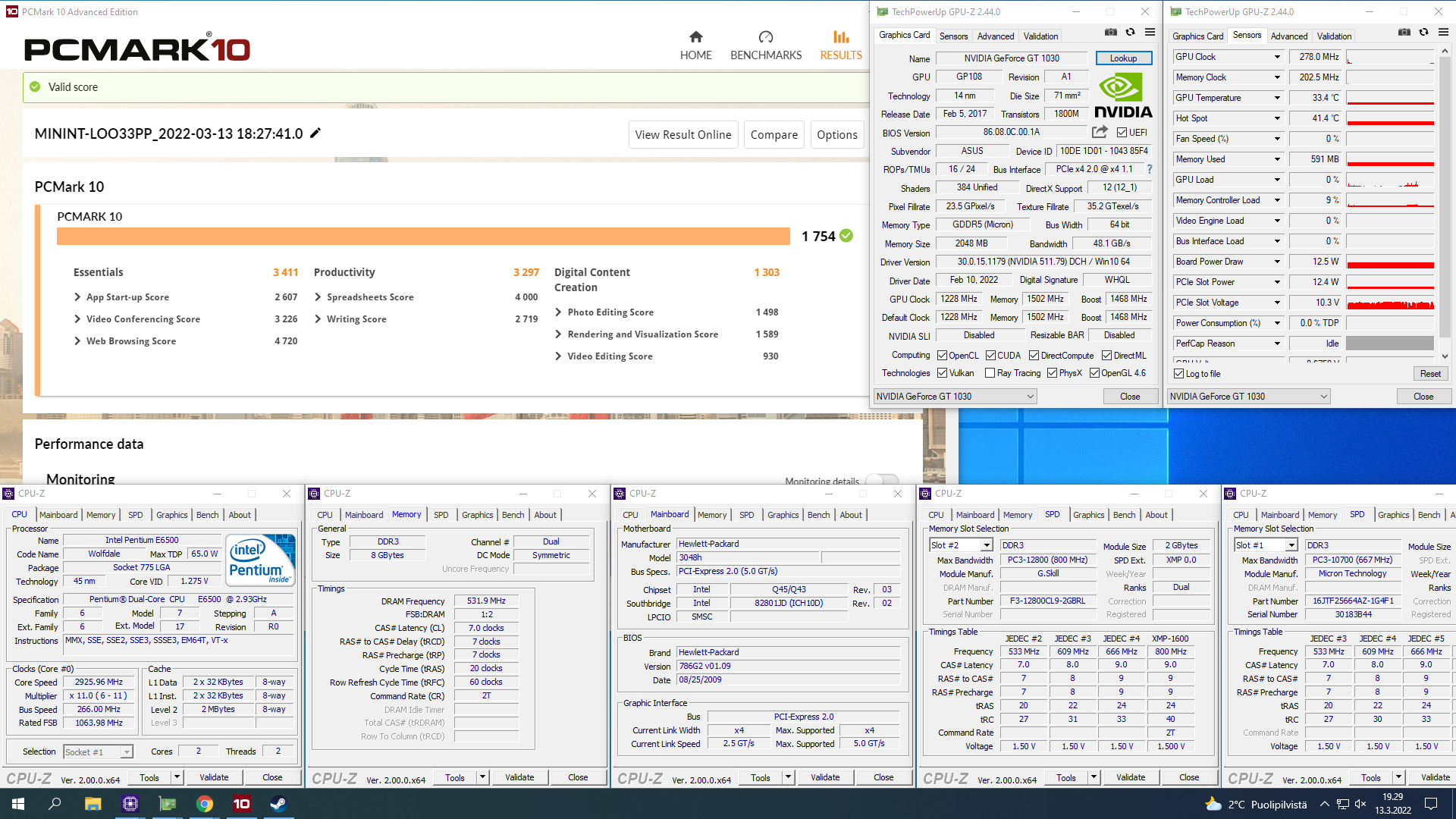Open PCMark 10 Home icon
Screen dimensions: 1456x819
695,36
